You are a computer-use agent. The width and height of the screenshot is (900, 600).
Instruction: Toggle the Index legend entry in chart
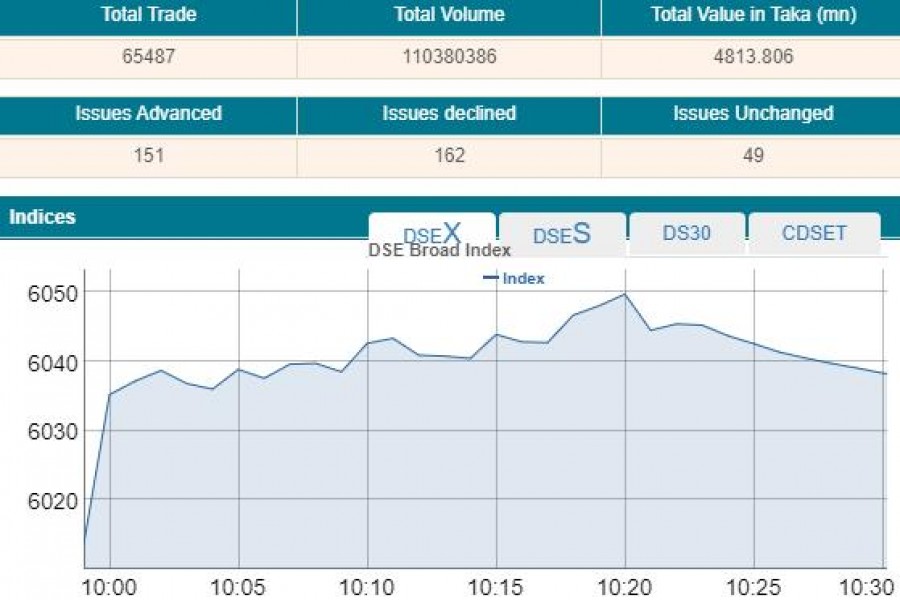point(514,278)
